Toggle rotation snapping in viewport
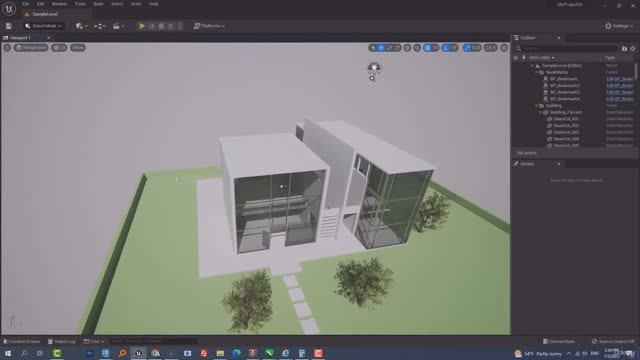The width and height of the screenshot is (640, 360). click(446, 48)
